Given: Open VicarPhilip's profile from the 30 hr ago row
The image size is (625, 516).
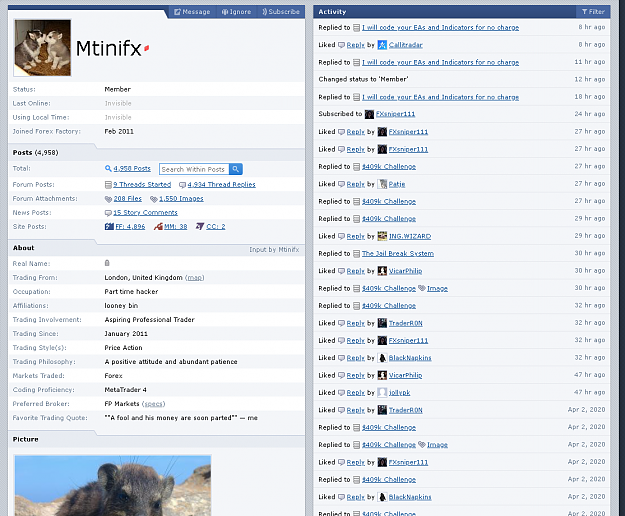Looking at the screenshot, I should [405, 271].
